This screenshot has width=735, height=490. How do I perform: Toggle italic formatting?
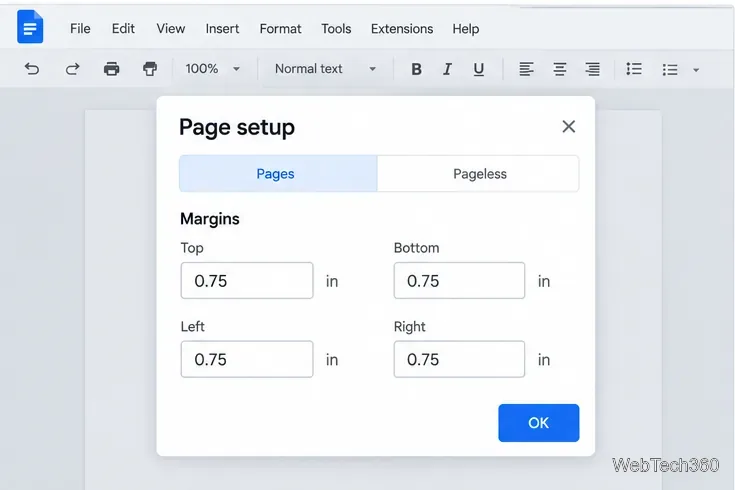(x=447, y=69)
